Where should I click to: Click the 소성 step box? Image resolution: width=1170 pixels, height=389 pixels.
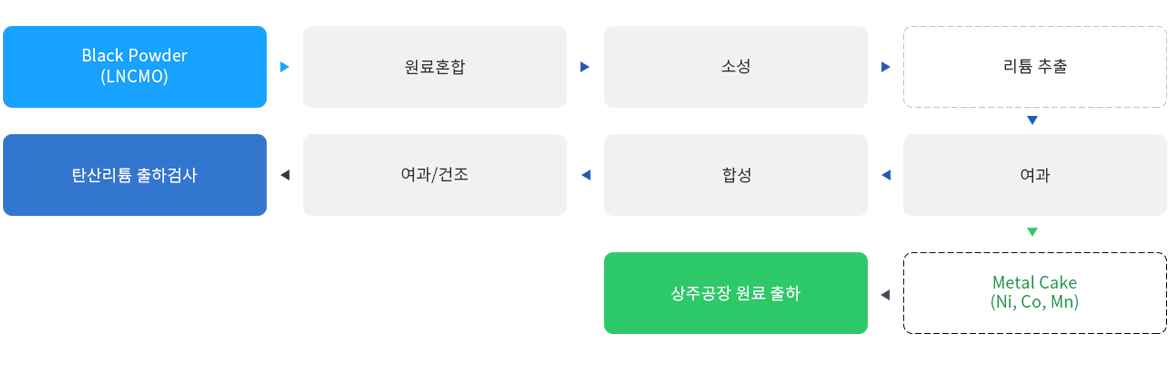[736, 67]
